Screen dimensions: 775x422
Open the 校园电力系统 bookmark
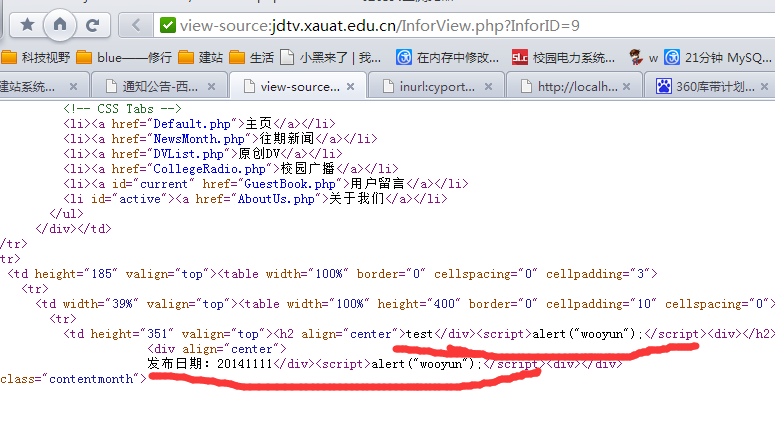563,58
